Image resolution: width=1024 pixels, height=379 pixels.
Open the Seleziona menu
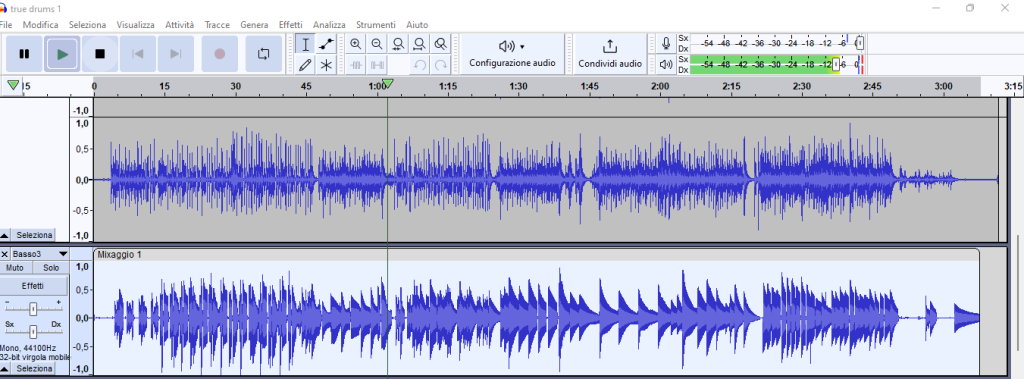(88, 25)
